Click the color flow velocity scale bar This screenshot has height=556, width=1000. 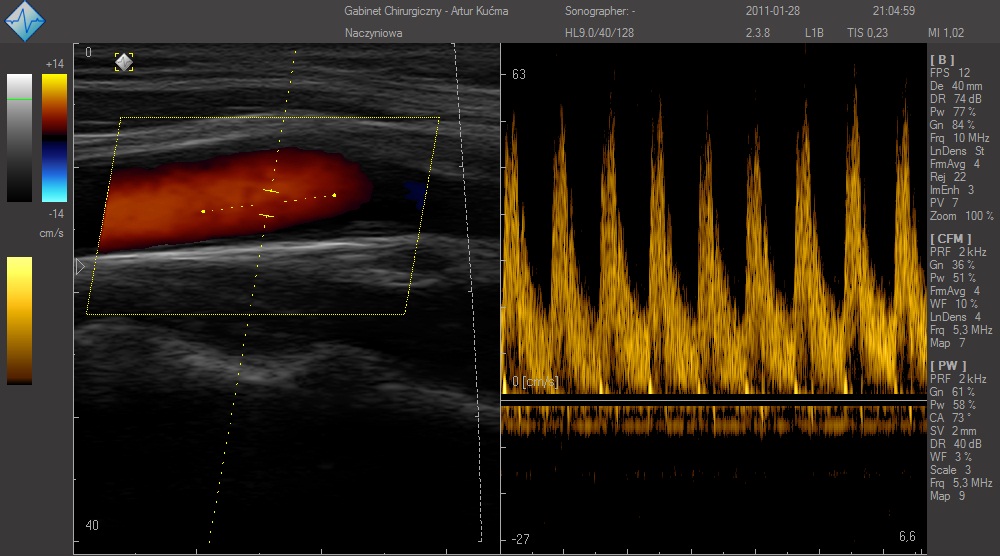54,138
